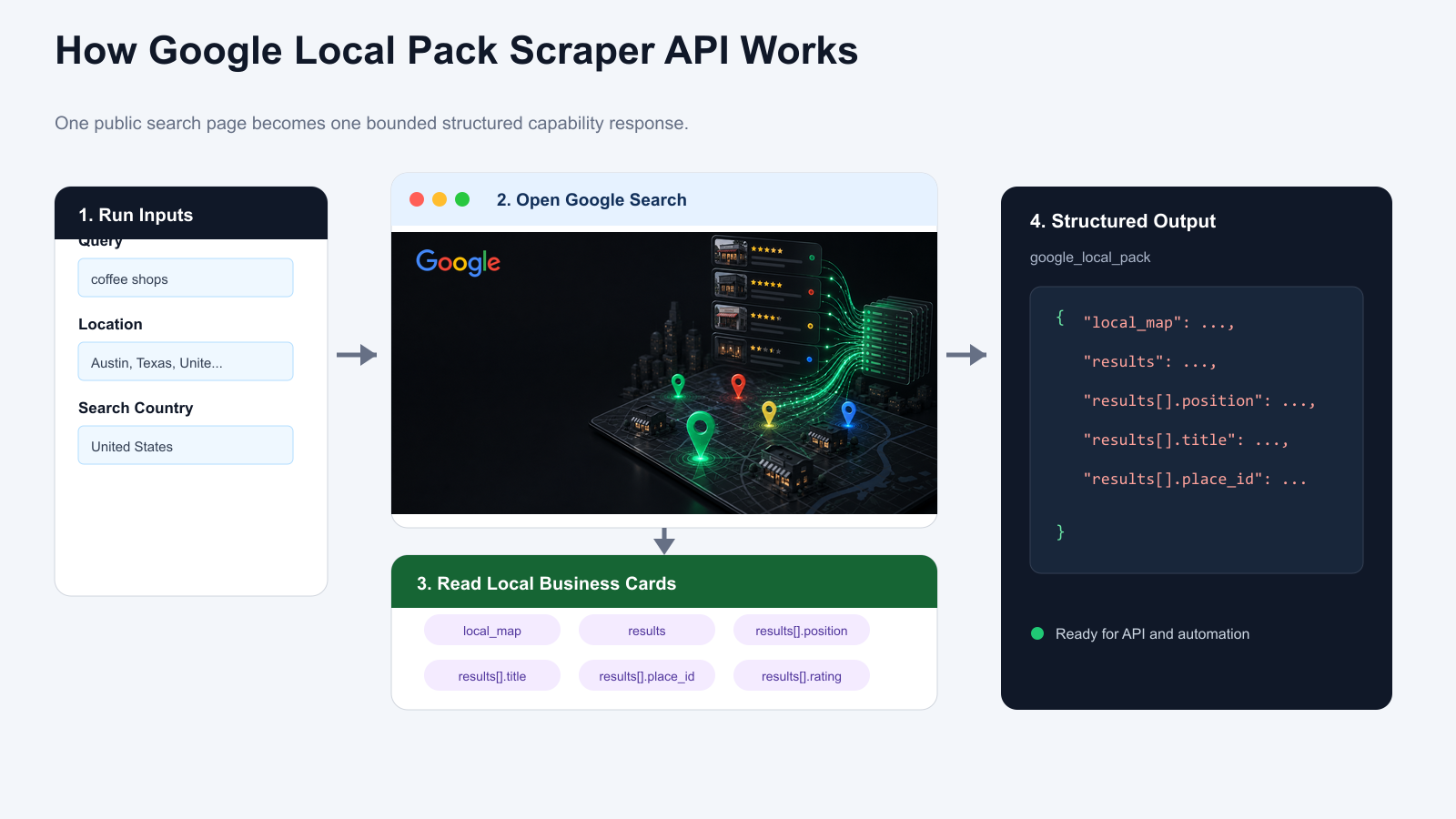This screenshot has width=1456, height=819.
Task: Click the Google logo in search panel
Action: pyautogui.click(x=458, y=262)
